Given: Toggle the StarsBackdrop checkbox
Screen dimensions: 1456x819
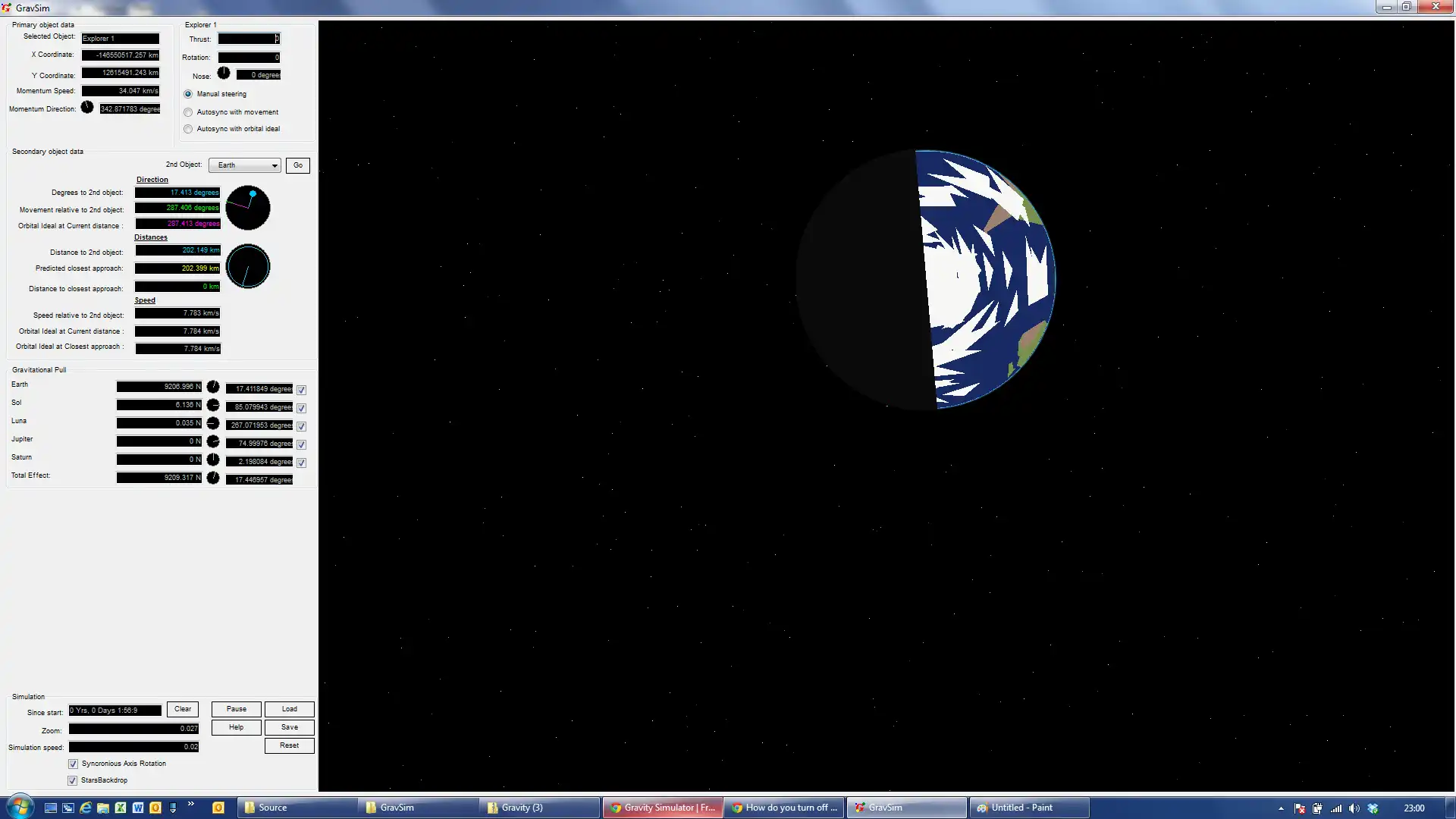Looking at the screenshot, I should 72,779.
